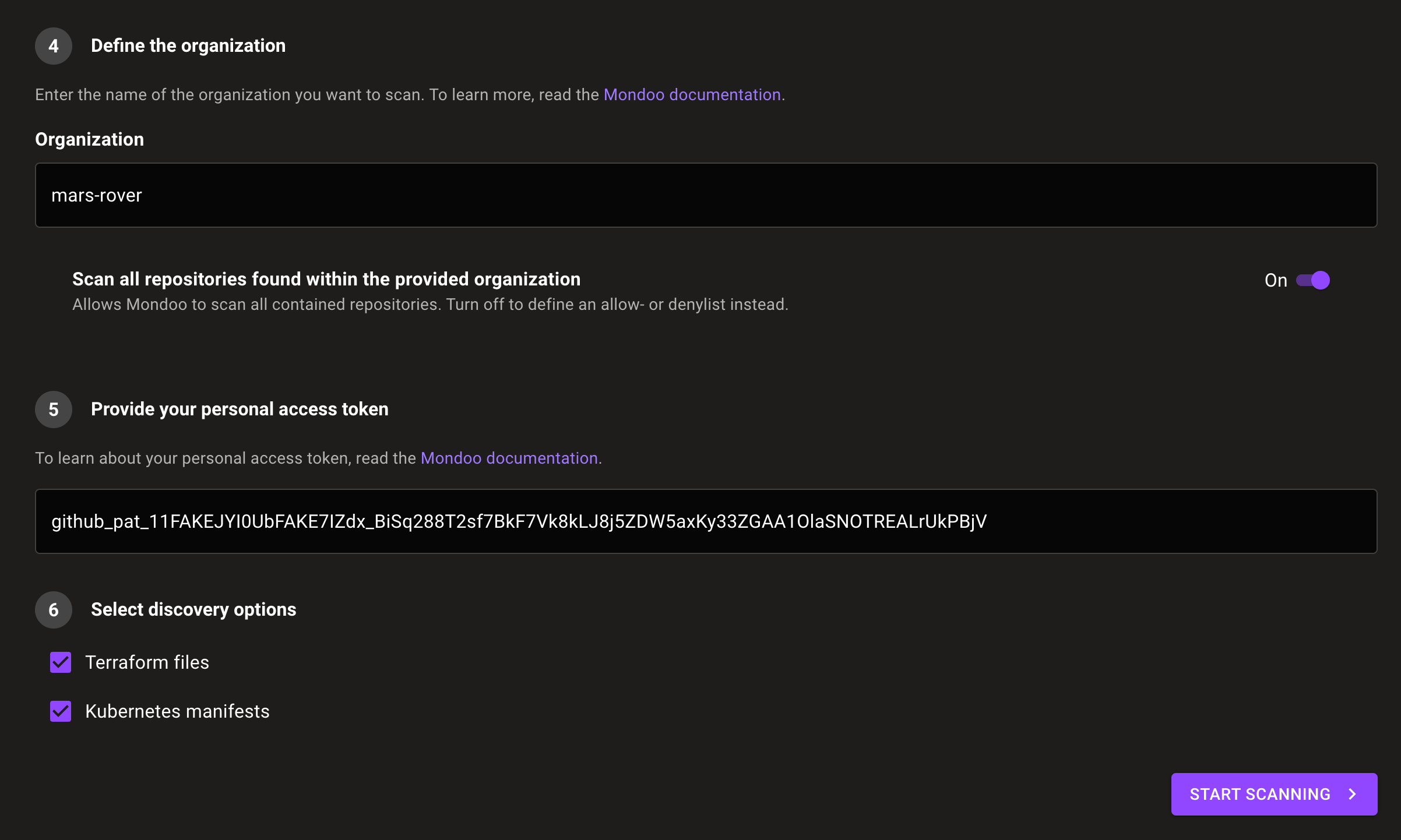
Task: Open the Mondoo documentation link about access tokens
Action: click(509, 458)
